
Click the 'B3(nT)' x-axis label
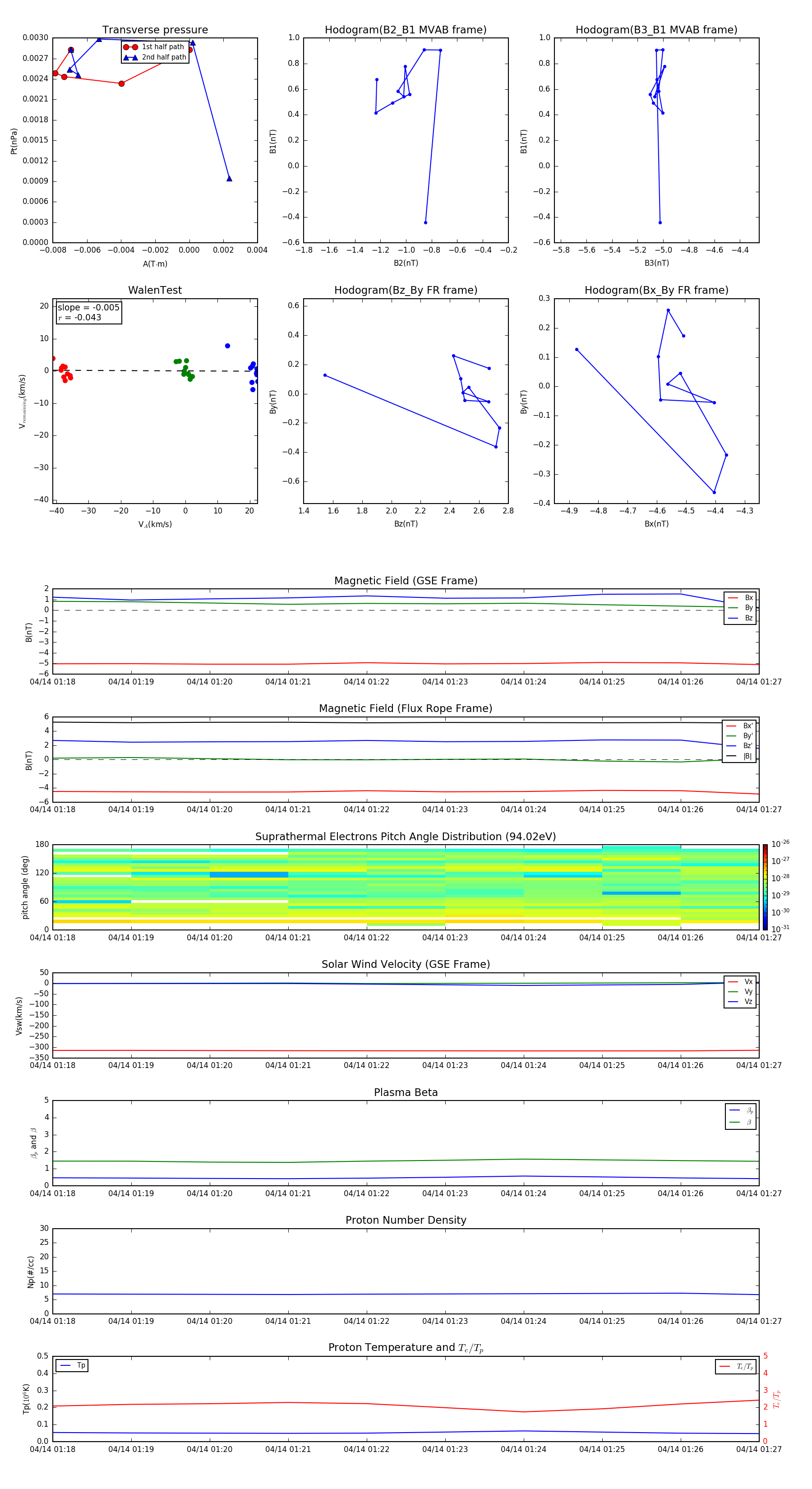click(656, 263)
